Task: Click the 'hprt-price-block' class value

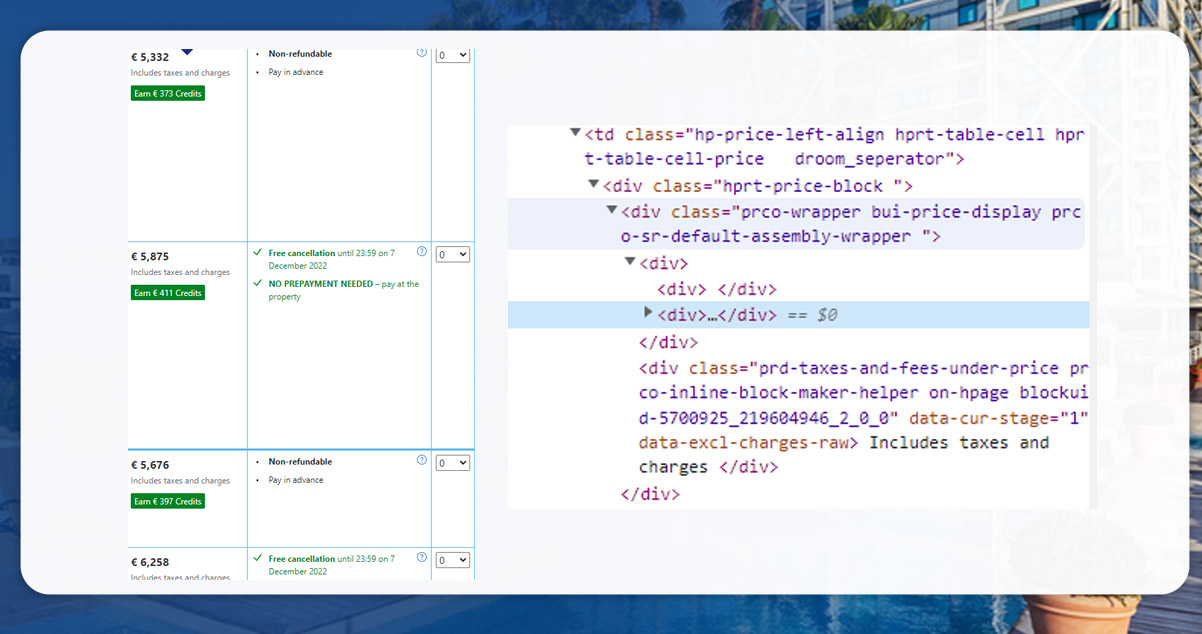Action: pos(808,186)
